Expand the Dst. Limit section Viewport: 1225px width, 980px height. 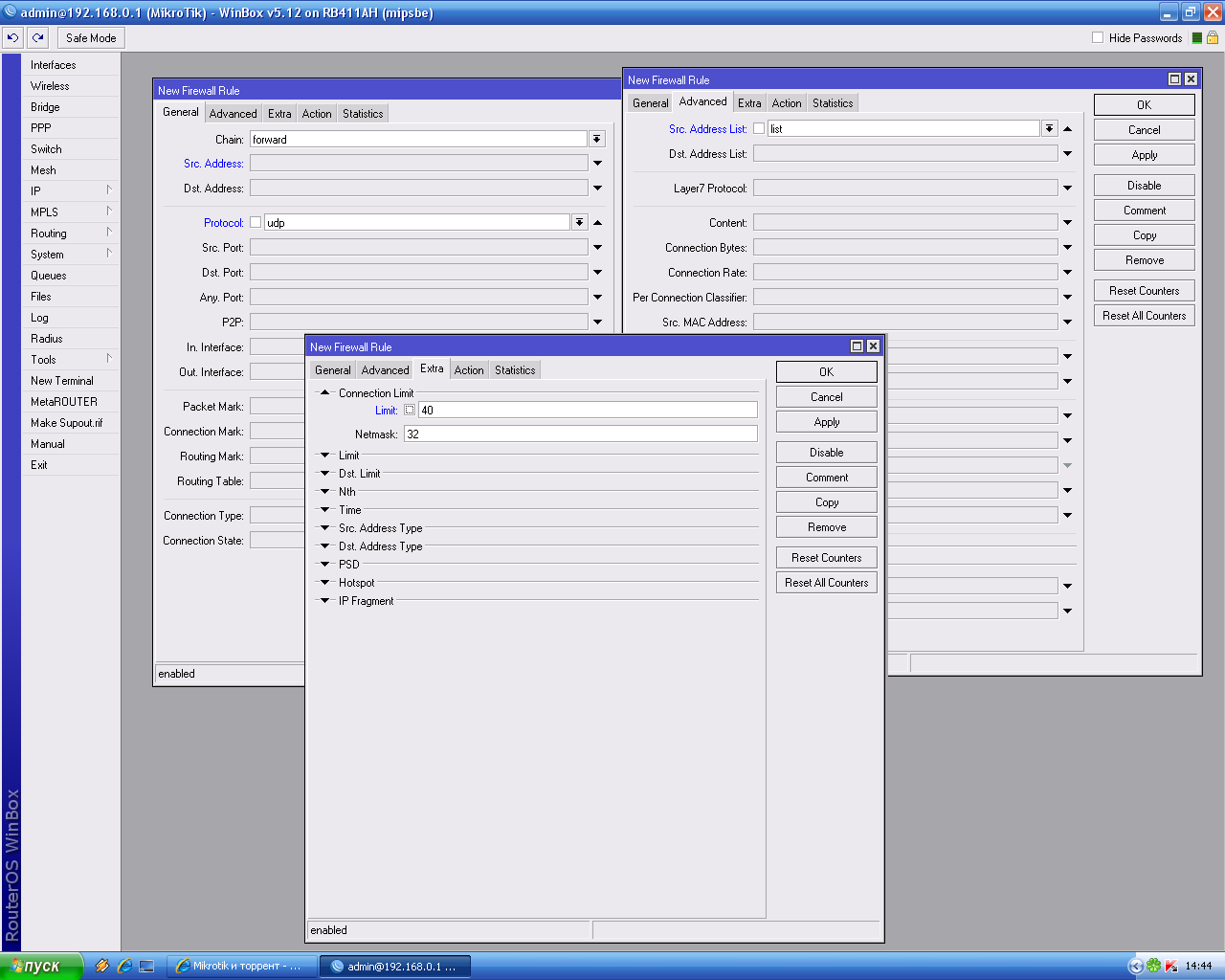324,474
